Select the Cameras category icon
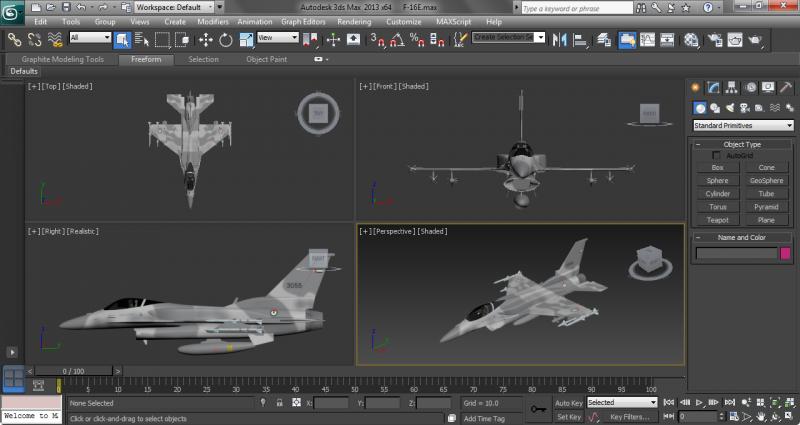Viewport: 800px width, 425px height. coord(745,108)
